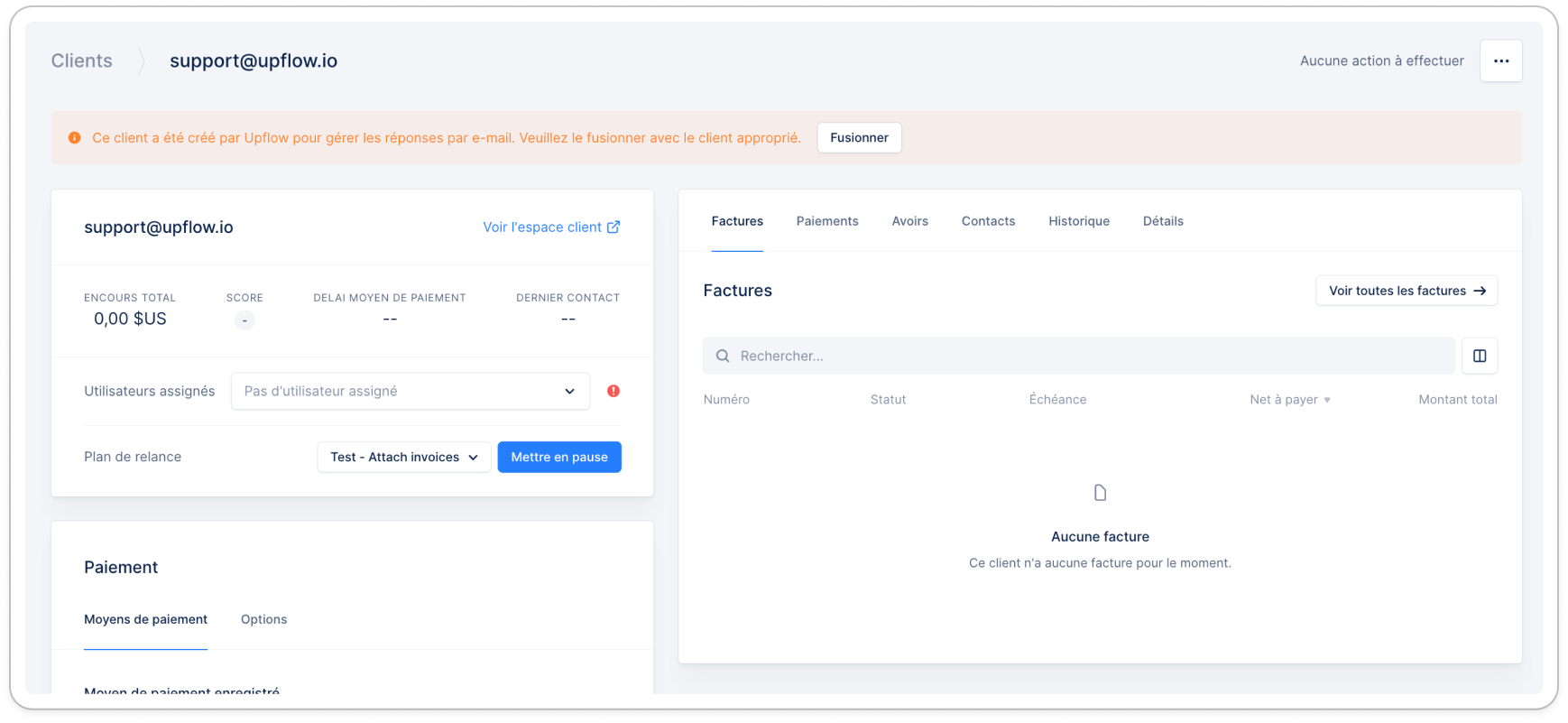
Task: Click the Montant total column header
Action: coord(1457,399)
